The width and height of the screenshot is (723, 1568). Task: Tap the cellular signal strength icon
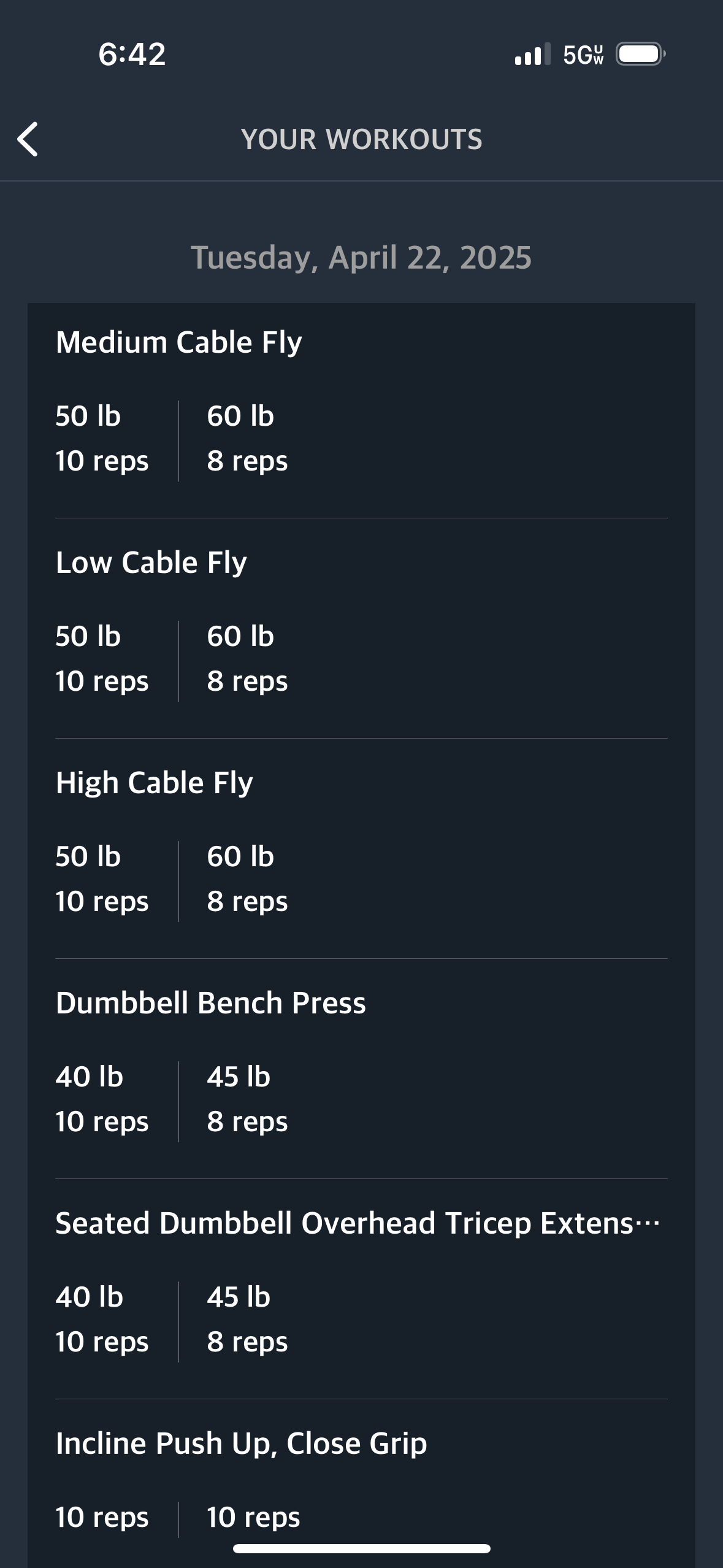532,54
